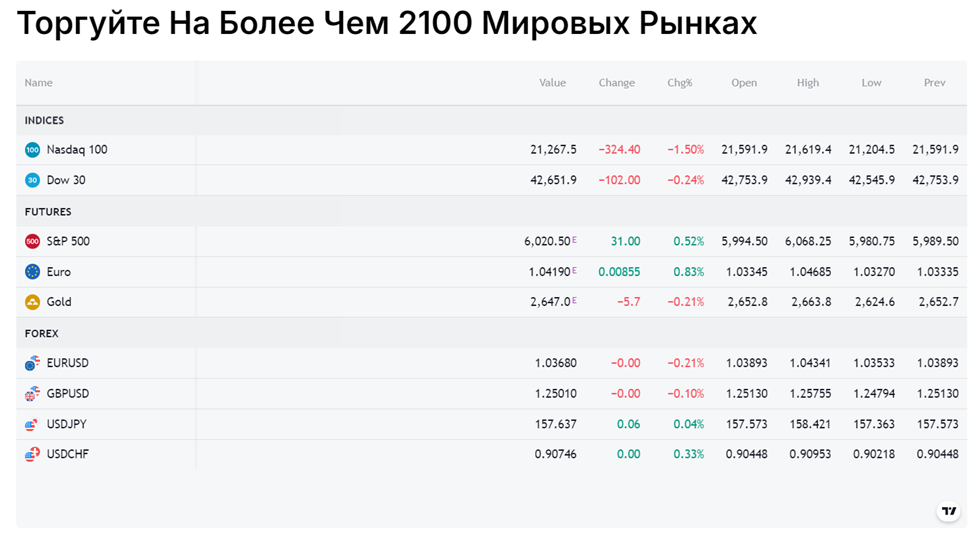The width and height of the screenshot is (978, 533).
Task: Open the TradingView logo badge
Action: [x=949, y=511]
